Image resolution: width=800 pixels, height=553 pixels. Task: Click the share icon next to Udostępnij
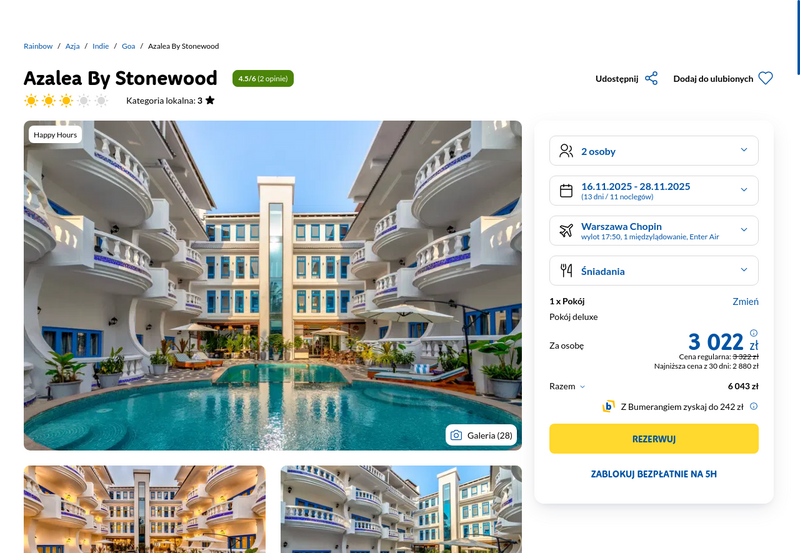click(x=651, y=79)
